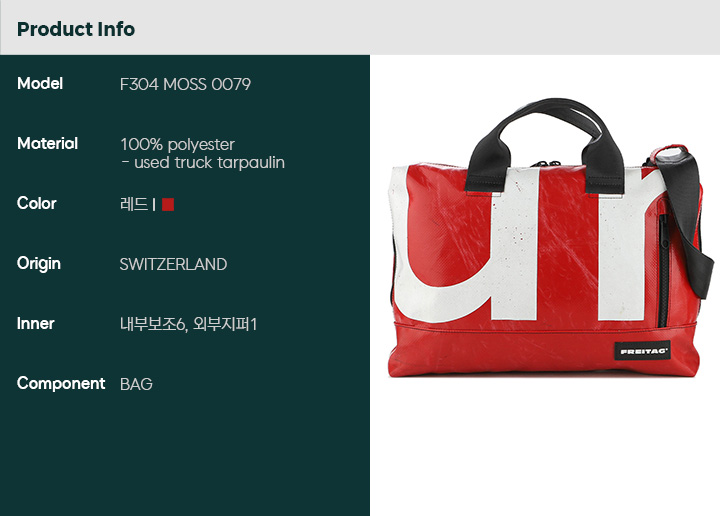Click the Component label

pyautogui.click(x=61, y=384)
